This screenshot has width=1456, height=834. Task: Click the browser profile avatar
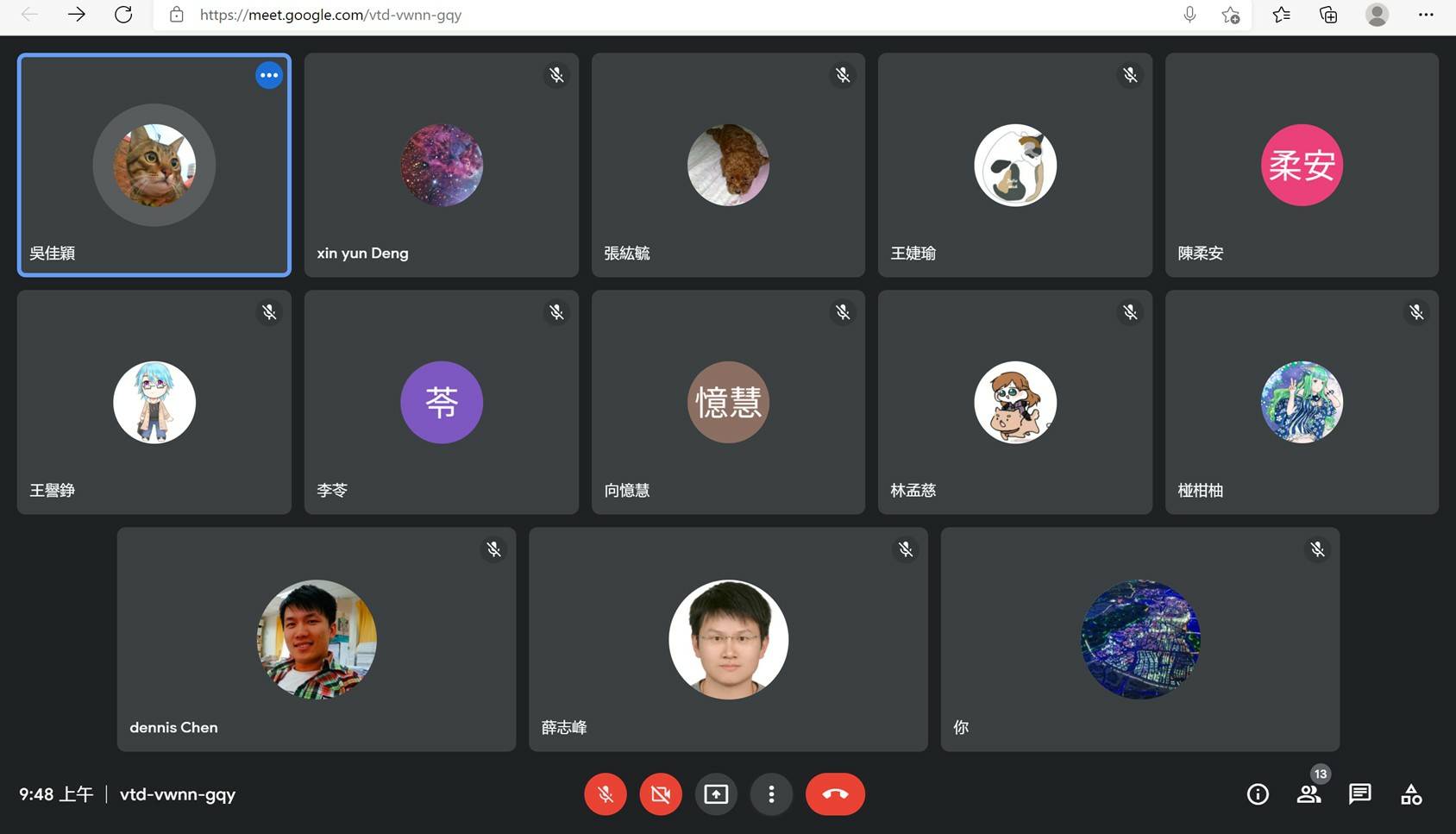click(1377, 15)
